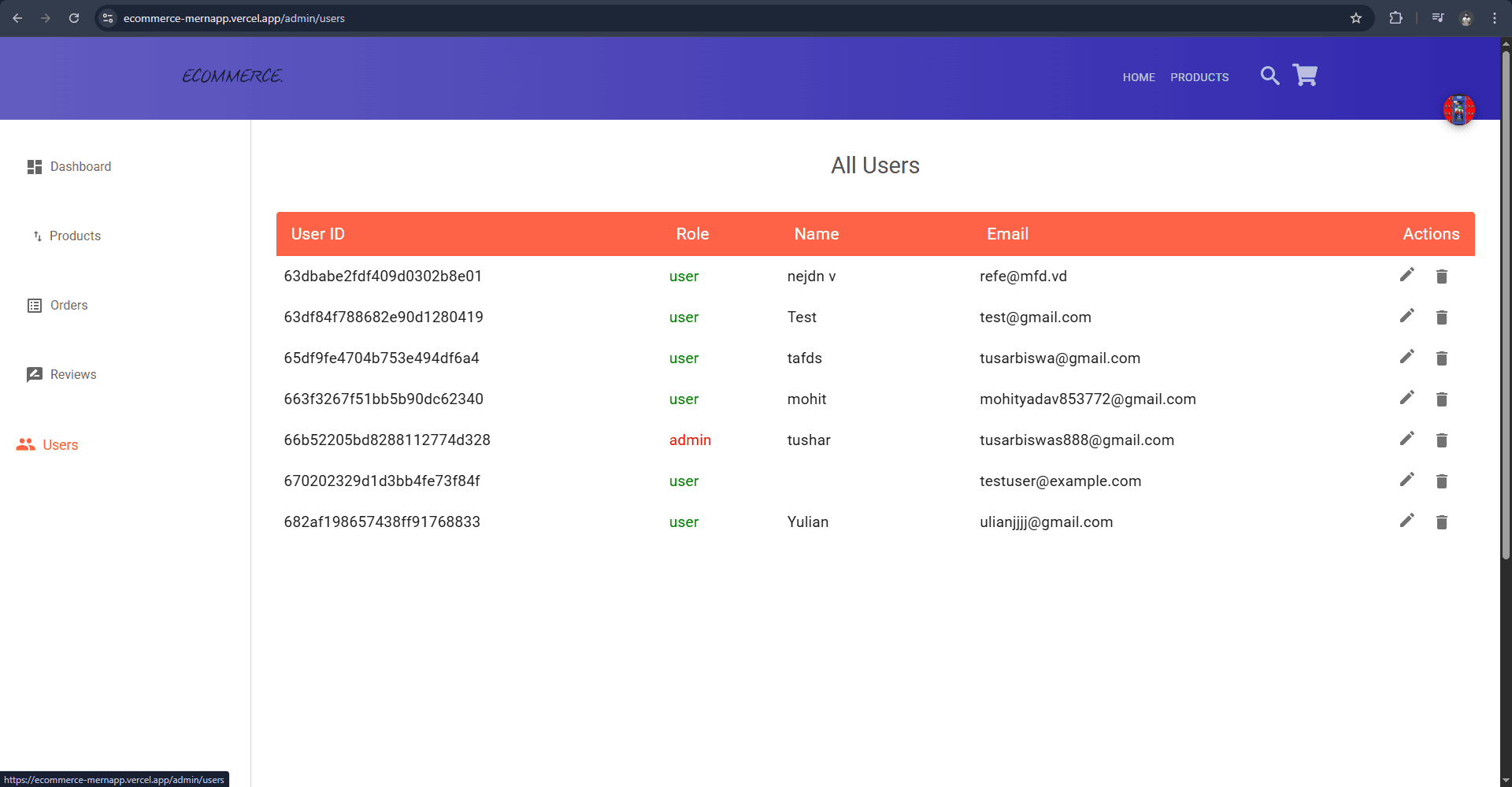This screenshot has height=787, width=1512.
Task: Open the search magnifier icon
Action: [x=1269, y=76]
